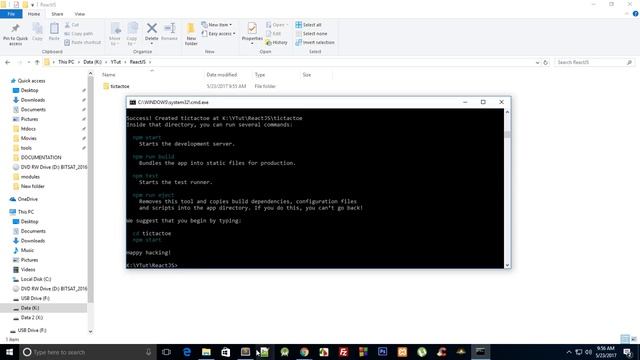The width and height of the screenshot is (640, 360).
Task: Click the Refresh button by address bar
Action: point(545,62)
